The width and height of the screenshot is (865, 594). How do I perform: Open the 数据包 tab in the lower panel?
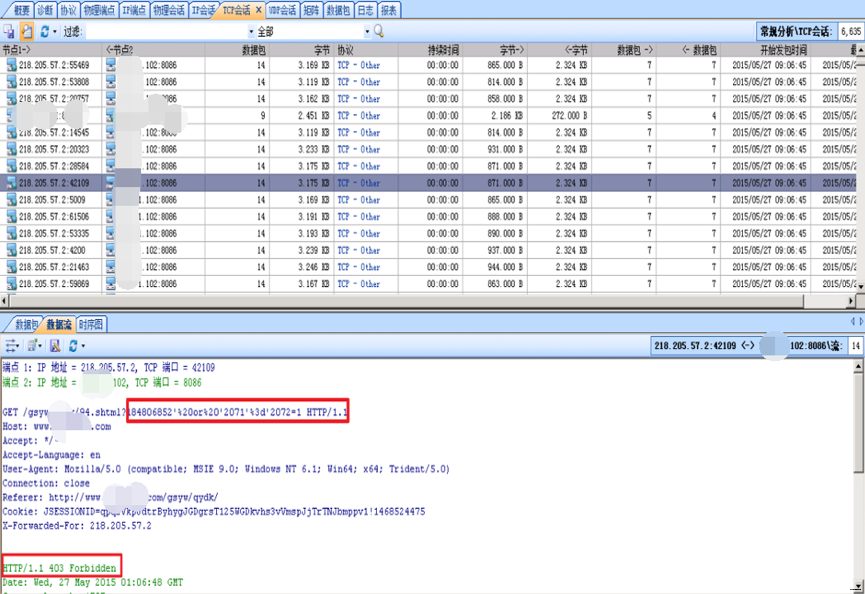pyautogui.click(x=25, y=324)
